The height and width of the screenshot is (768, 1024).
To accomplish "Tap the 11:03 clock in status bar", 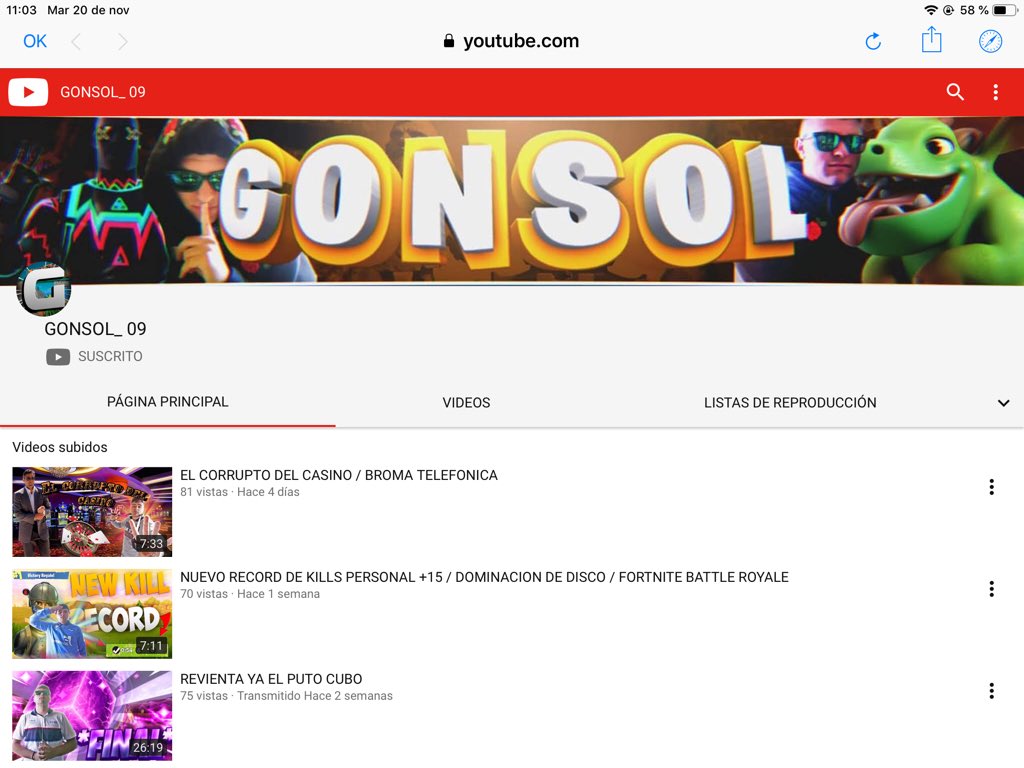I will pos(22,10).
